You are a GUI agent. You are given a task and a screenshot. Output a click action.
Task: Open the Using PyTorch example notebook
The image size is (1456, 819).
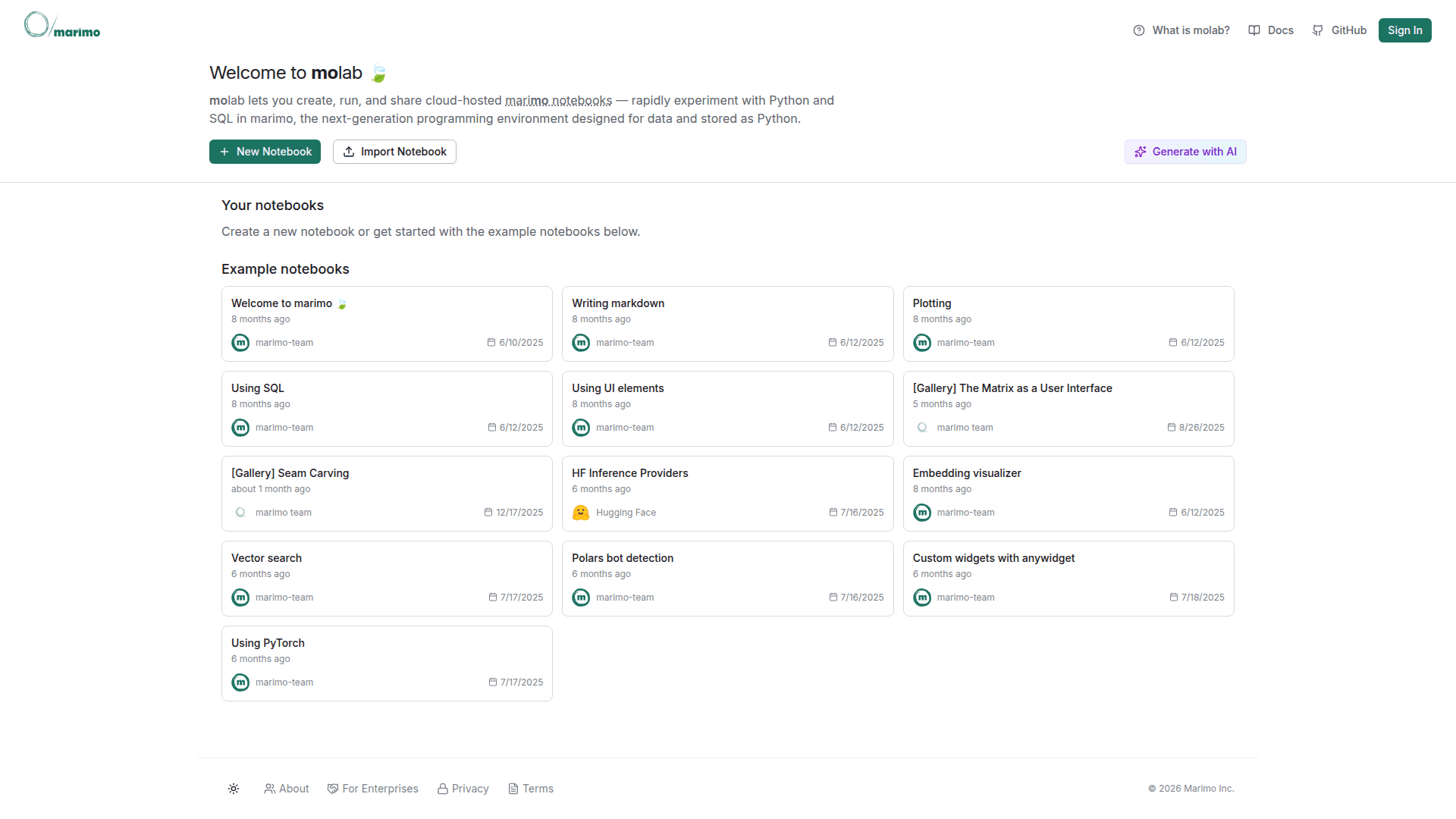(387, 663)
